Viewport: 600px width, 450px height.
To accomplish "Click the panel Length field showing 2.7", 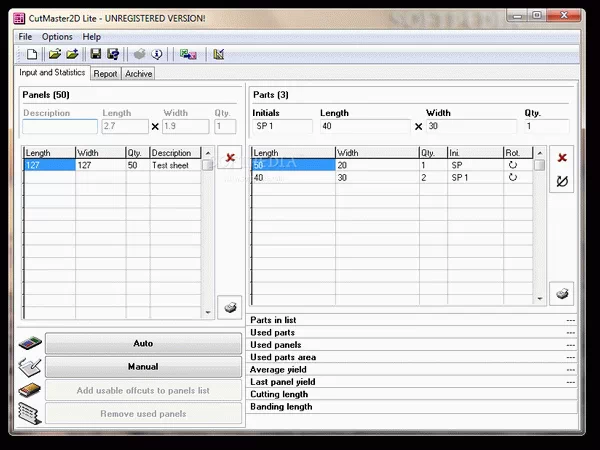I will 125,126.
